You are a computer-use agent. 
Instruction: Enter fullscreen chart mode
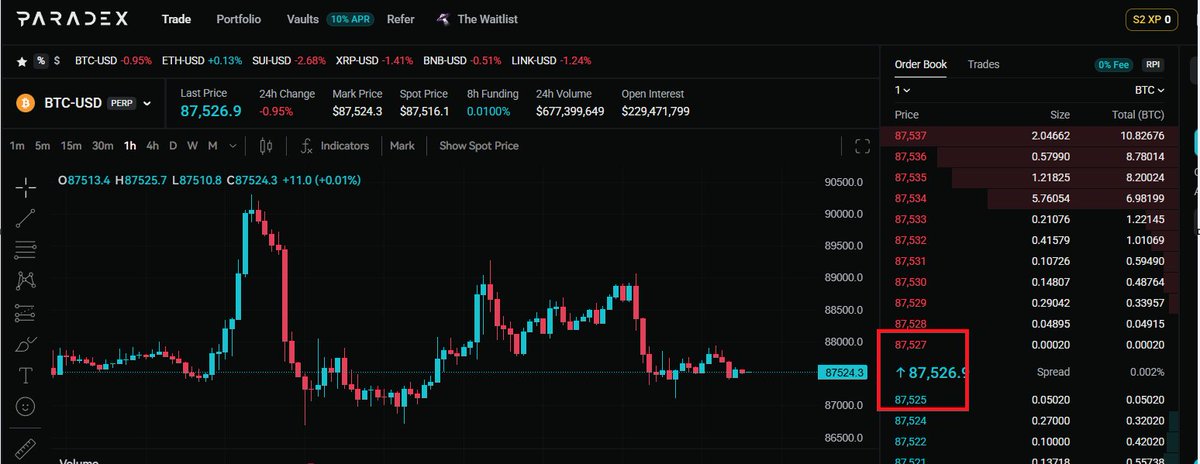tap(862, 147)
